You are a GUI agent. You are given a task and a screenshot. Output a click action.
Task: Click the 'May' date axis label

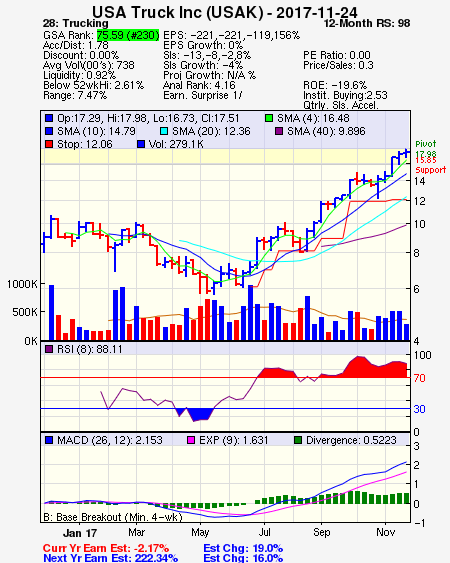pyautogui.click(x=200, y=532)
